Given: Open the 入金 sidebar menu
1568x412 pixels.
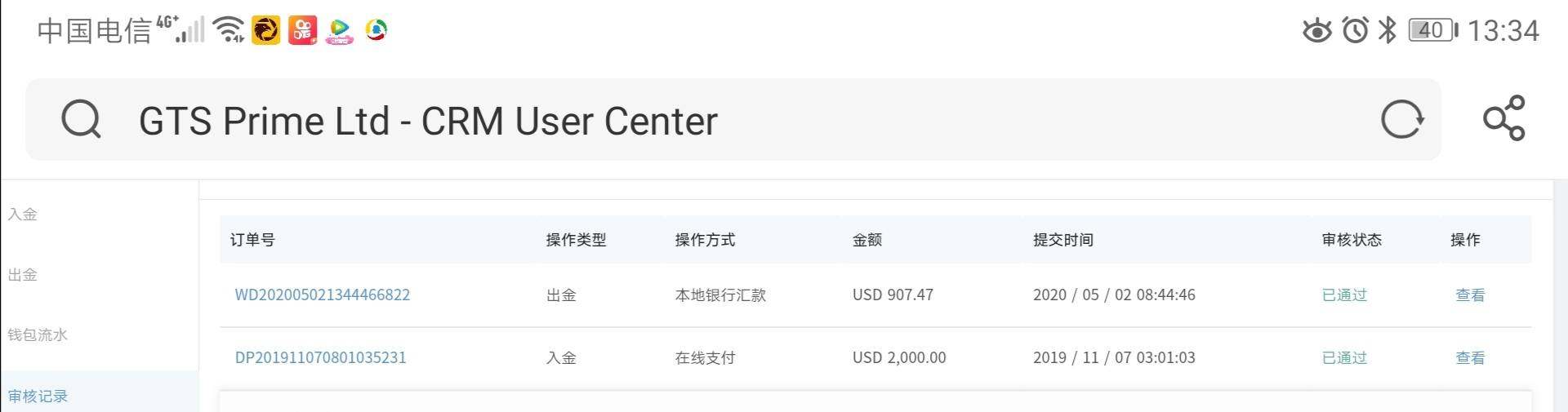Looking at the screenshot, I should point(23,215).
